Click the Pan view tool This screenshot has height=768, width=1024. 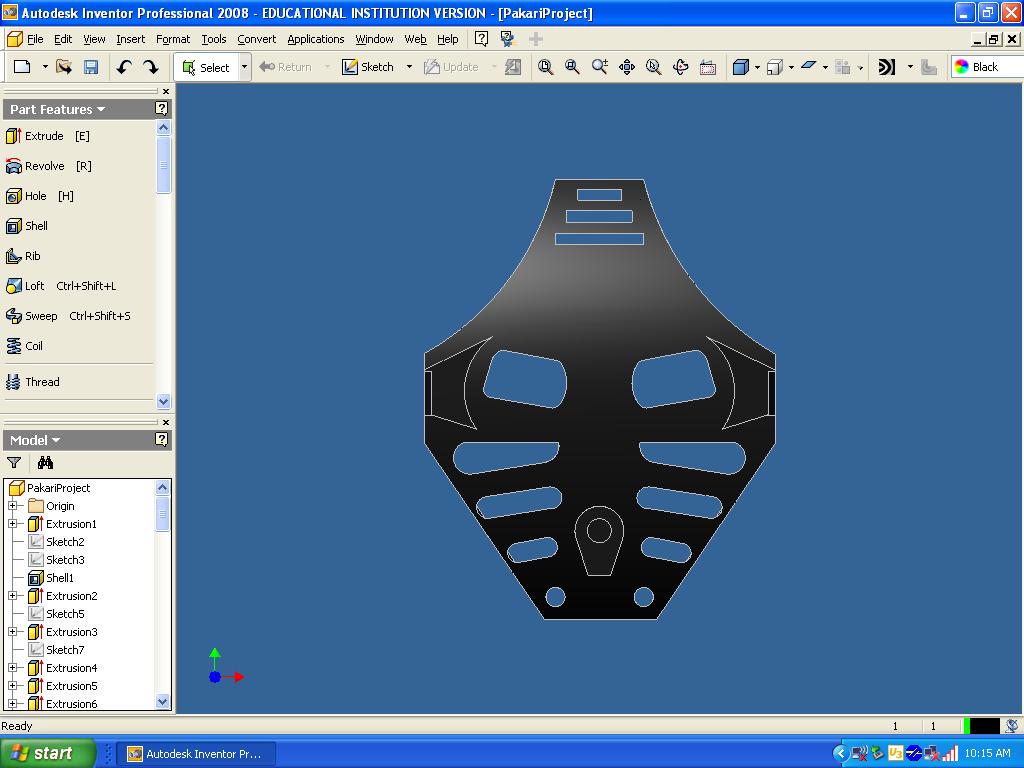pyautogui.click(x=627, y=67)
